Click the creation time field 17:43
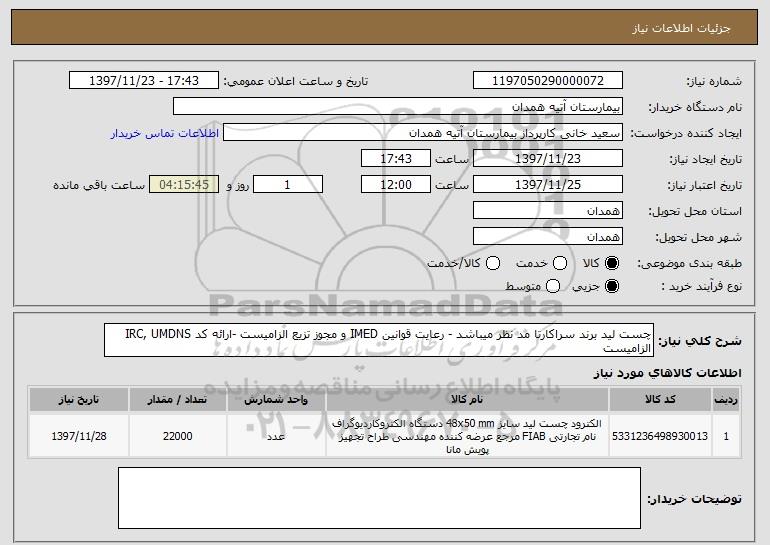 (396, 159)
